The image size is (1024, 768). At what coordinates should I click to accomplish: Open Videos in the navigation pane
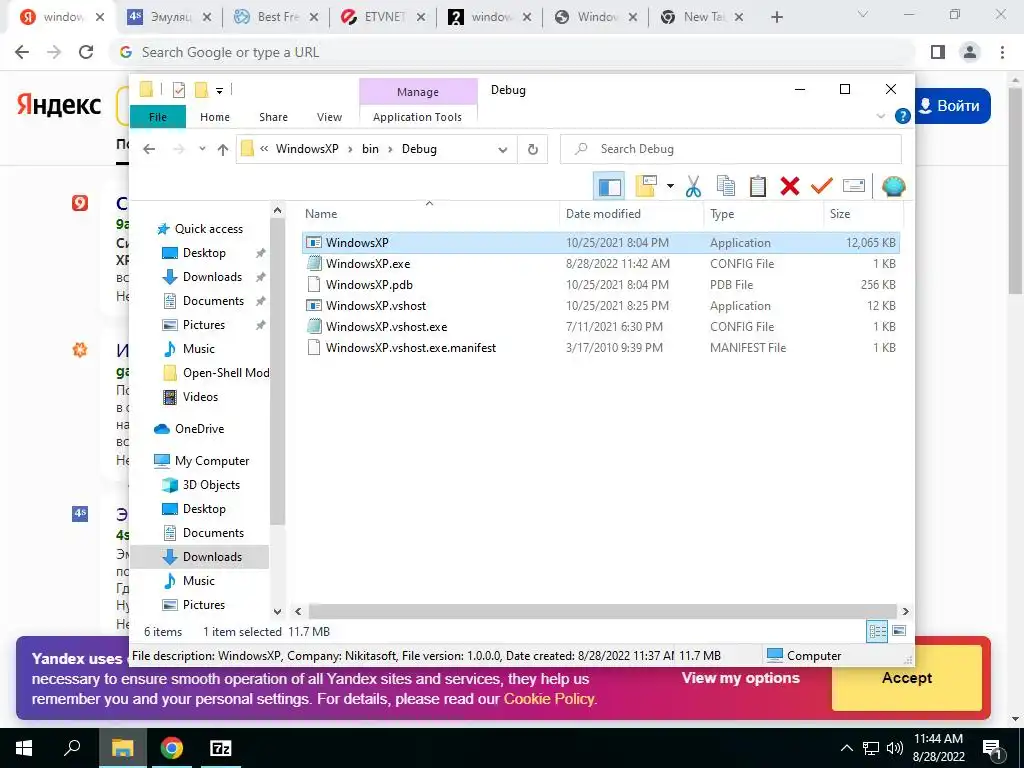click(x=191, y=397)
